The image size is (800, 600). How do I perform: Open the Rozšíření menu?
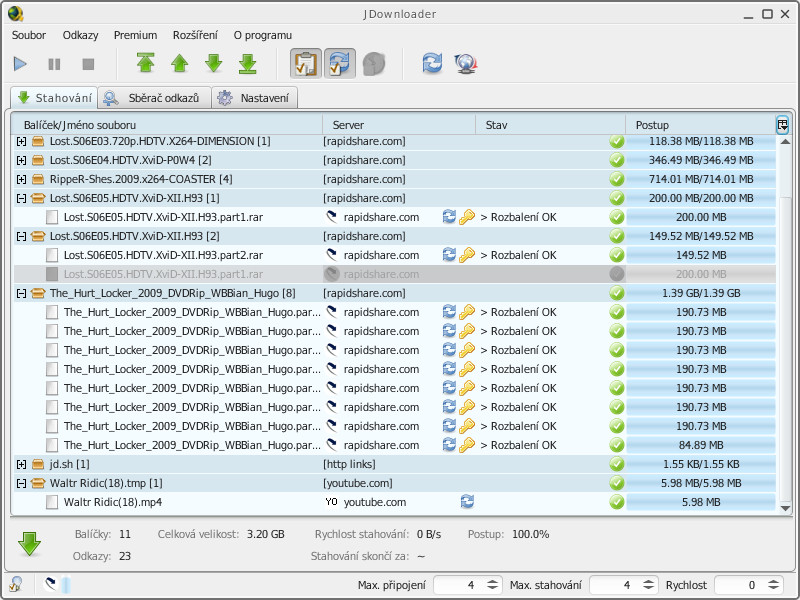(x=195, y=35)
